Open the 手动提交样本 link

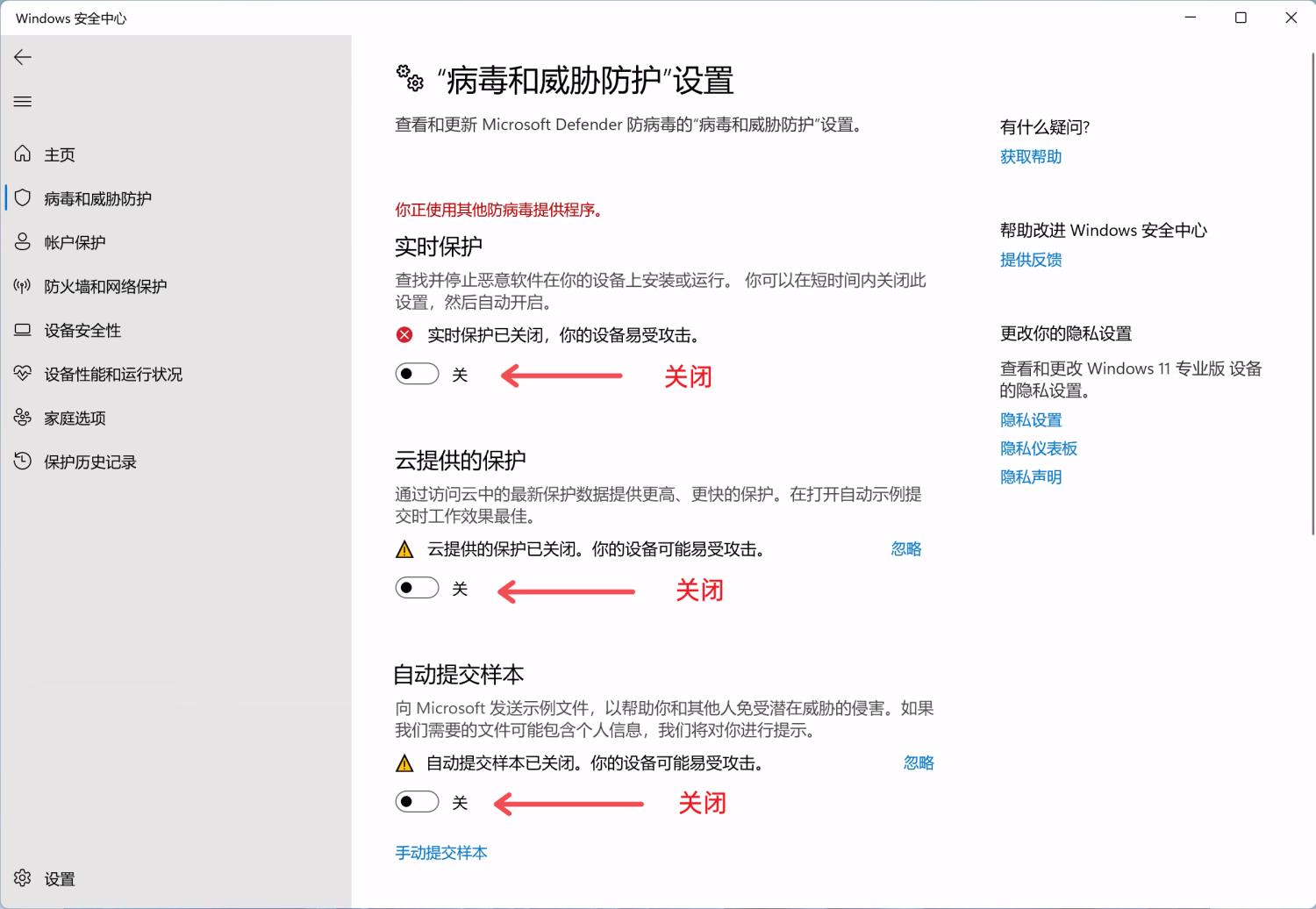click(441, 853)
